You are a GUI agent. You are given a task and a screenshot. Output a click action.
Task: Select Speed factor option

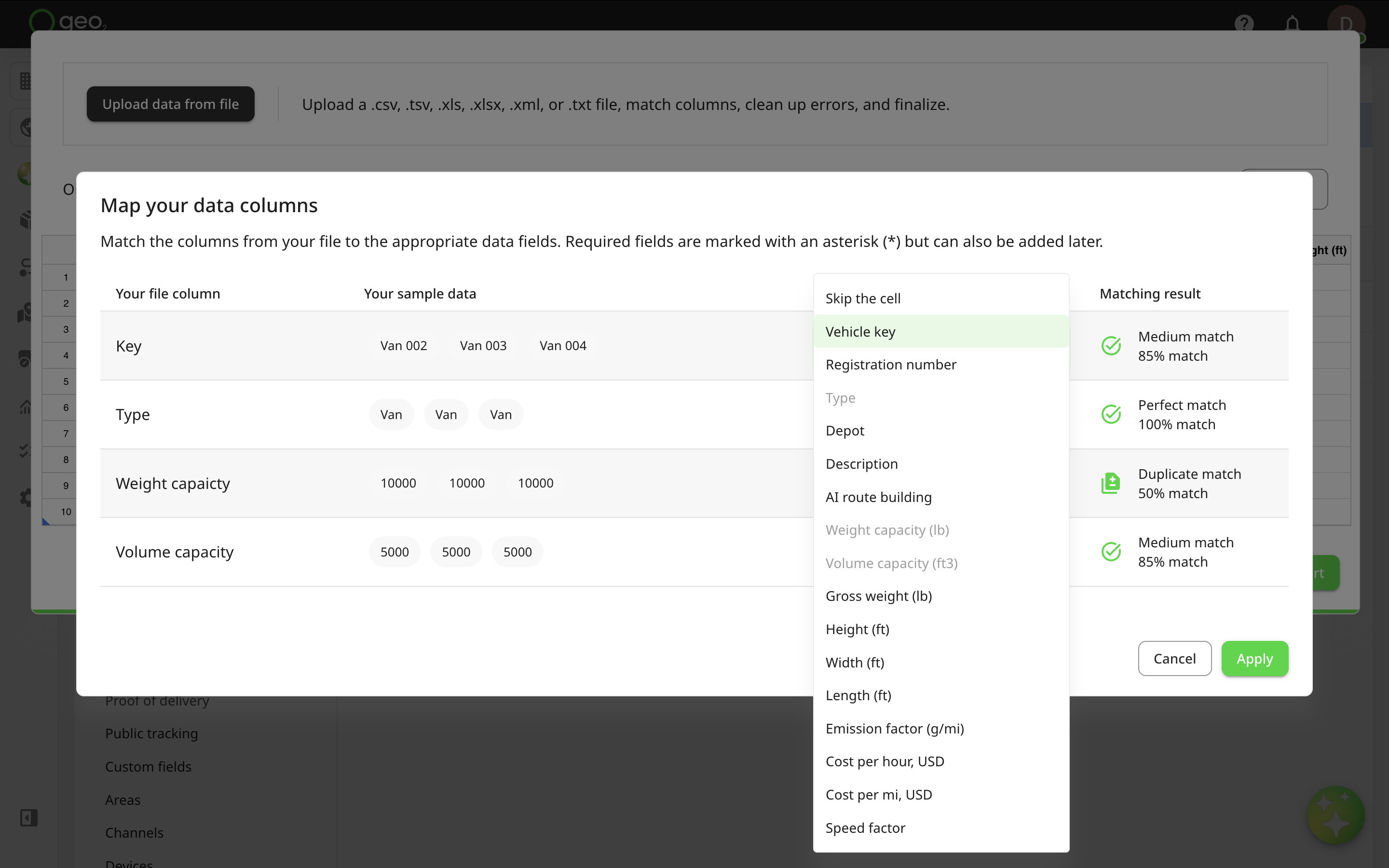pos(941,828)
